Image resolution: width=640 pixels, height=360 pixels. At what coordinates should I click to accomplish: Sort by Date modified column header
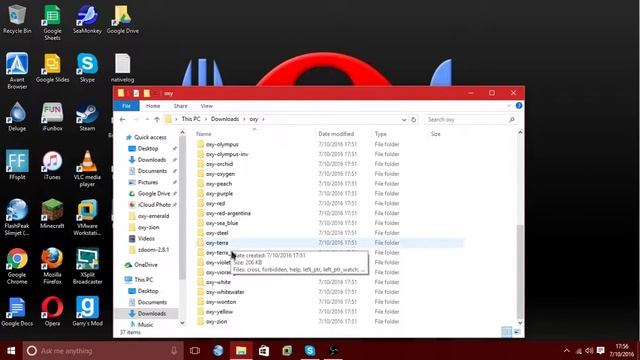(x=336, y=134)
